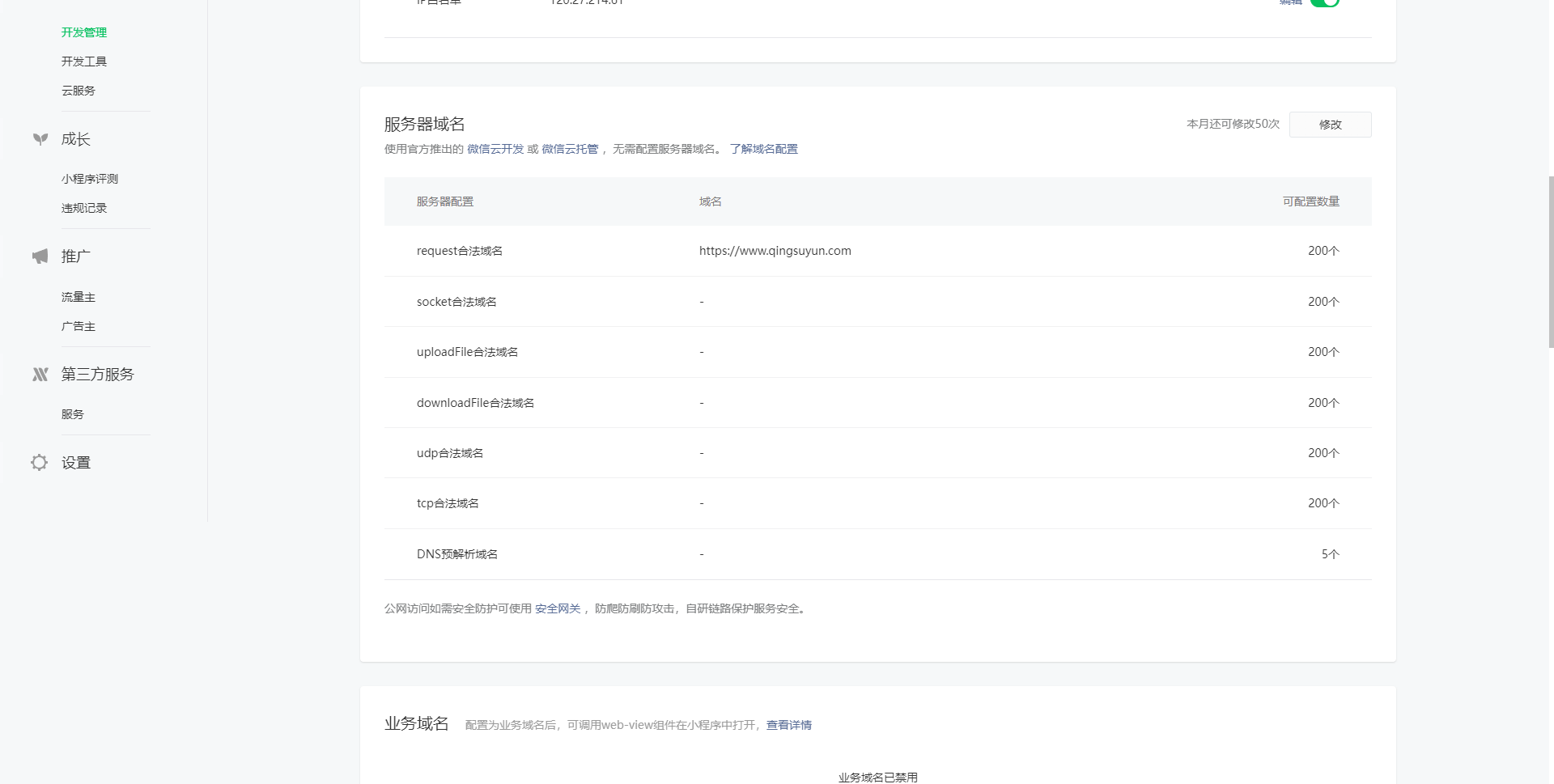Click the 第三方服务 sidebar icon
This screenshot has width=1554, height=784.
pyautogui.click(x=40, y=375)
